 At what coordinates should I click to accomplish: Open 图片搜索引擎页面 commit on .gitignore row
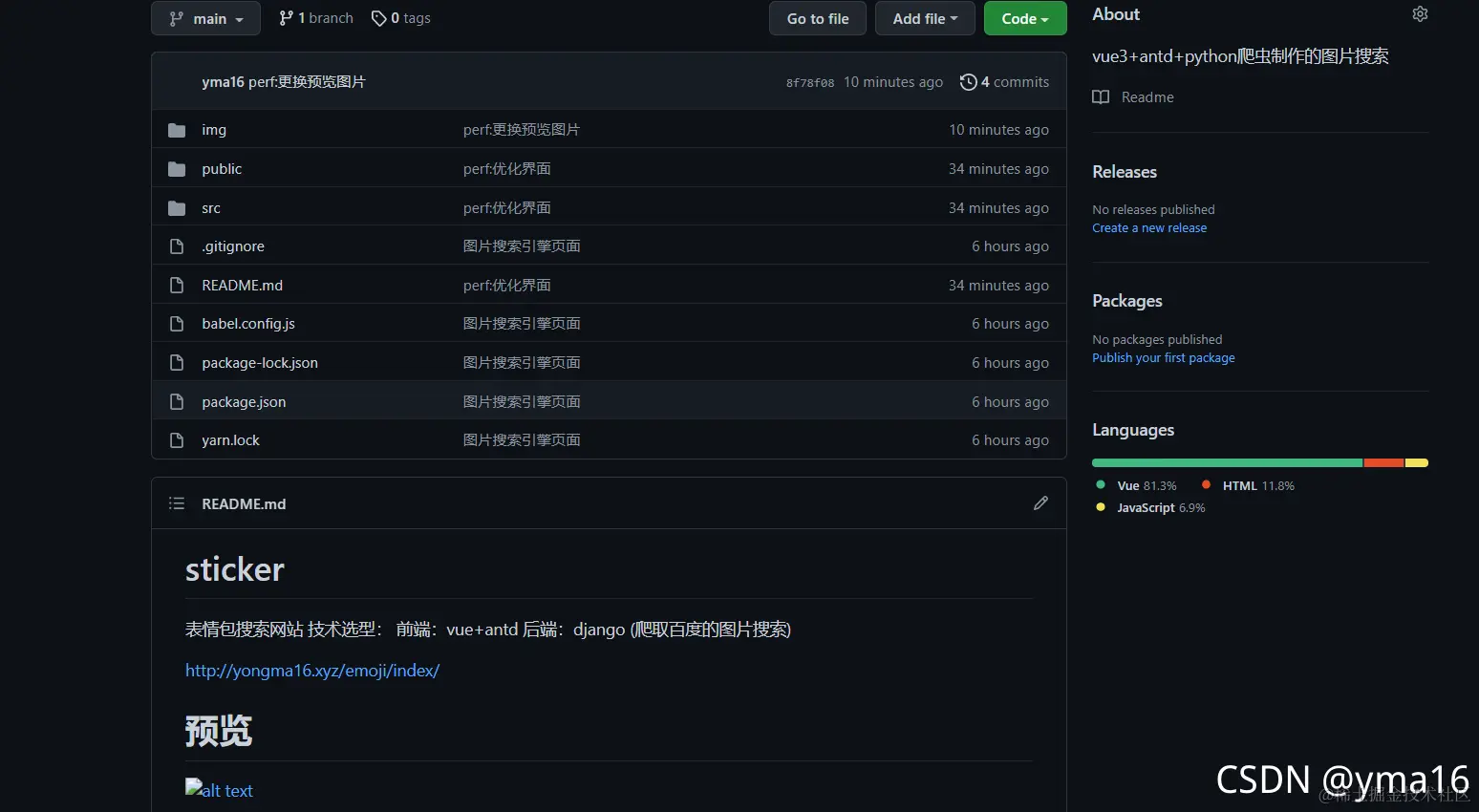click(522, 246)
